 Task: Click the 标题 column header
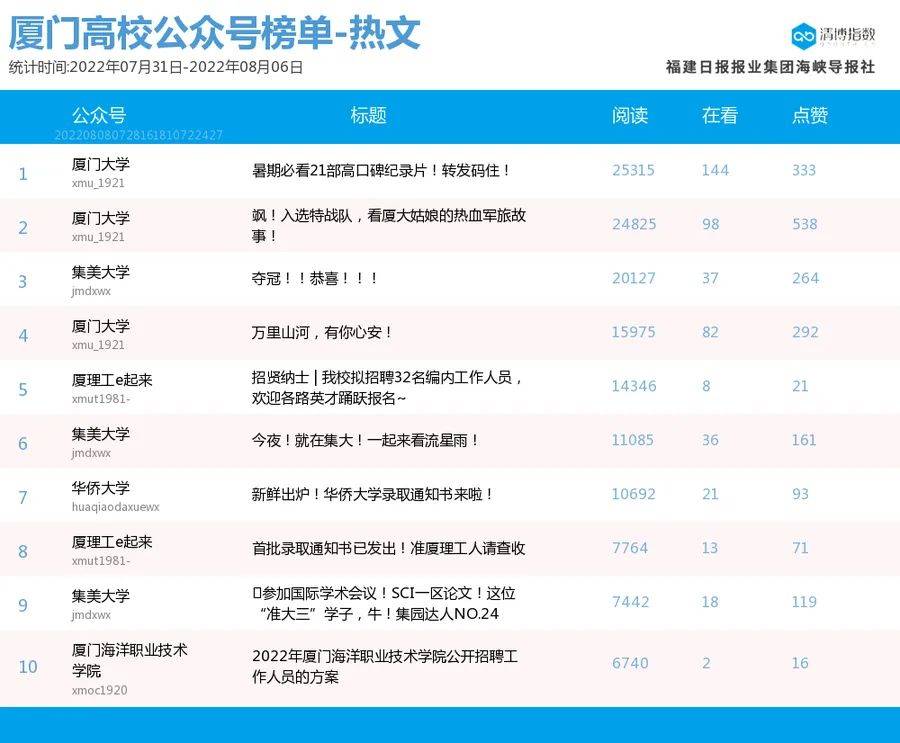coord(368,115)
